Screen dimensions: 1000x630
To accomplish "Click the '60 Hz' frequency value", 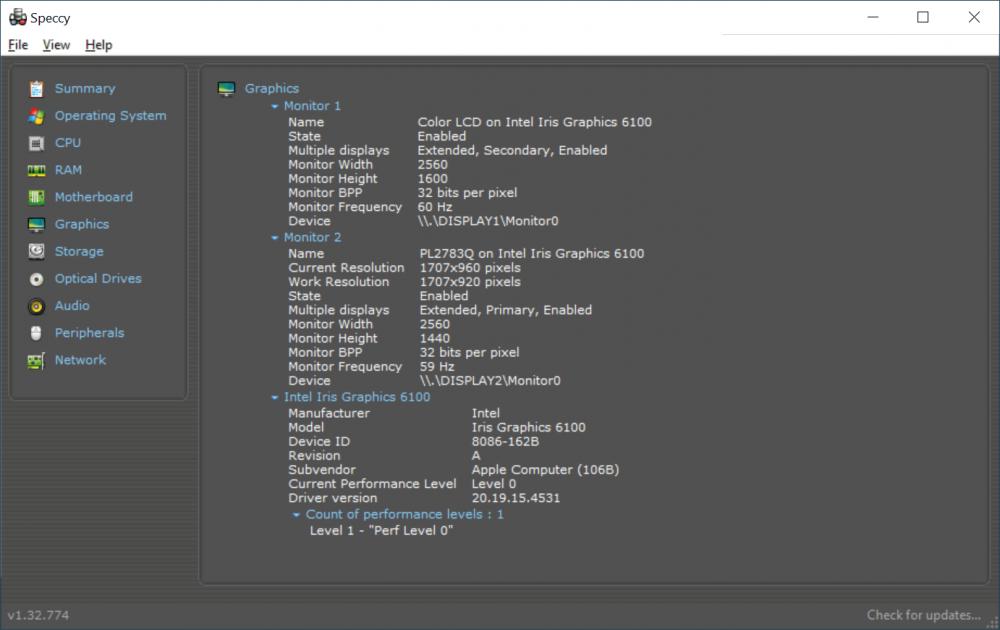I will pyautogui.click(x=435, y=207).
